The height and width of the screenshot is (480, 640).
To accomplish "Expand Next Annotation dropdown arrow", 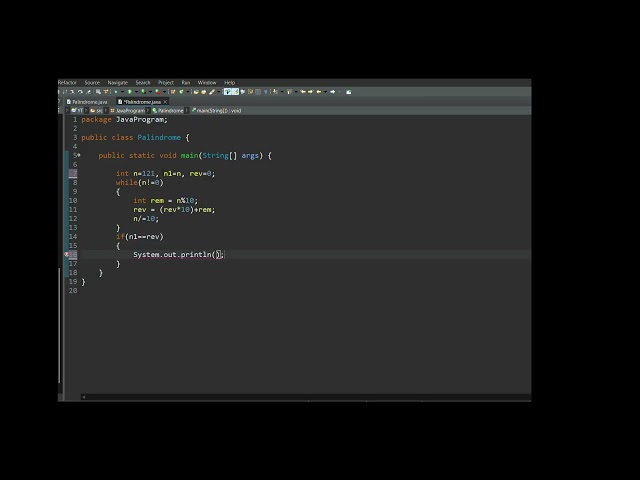I will [x=282, y=92].
